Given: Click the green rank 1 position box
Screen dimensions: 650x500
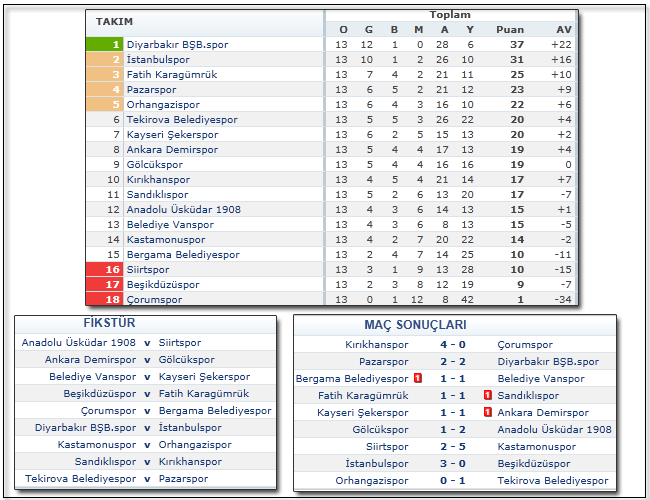Looking at the screenshot, I should pos(104,44).
